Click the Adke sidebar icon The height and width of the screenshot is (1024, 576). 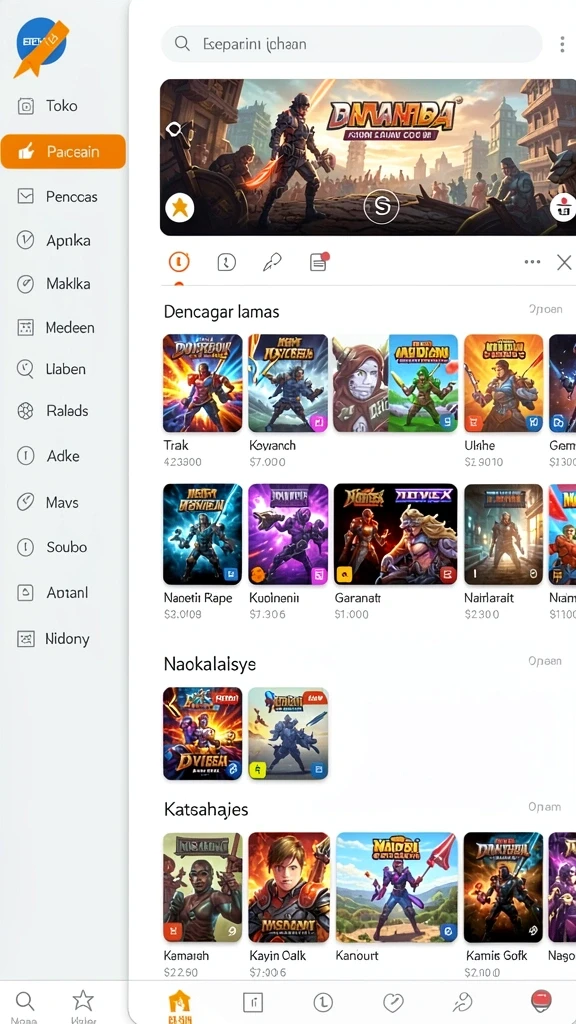coord(25,456)
